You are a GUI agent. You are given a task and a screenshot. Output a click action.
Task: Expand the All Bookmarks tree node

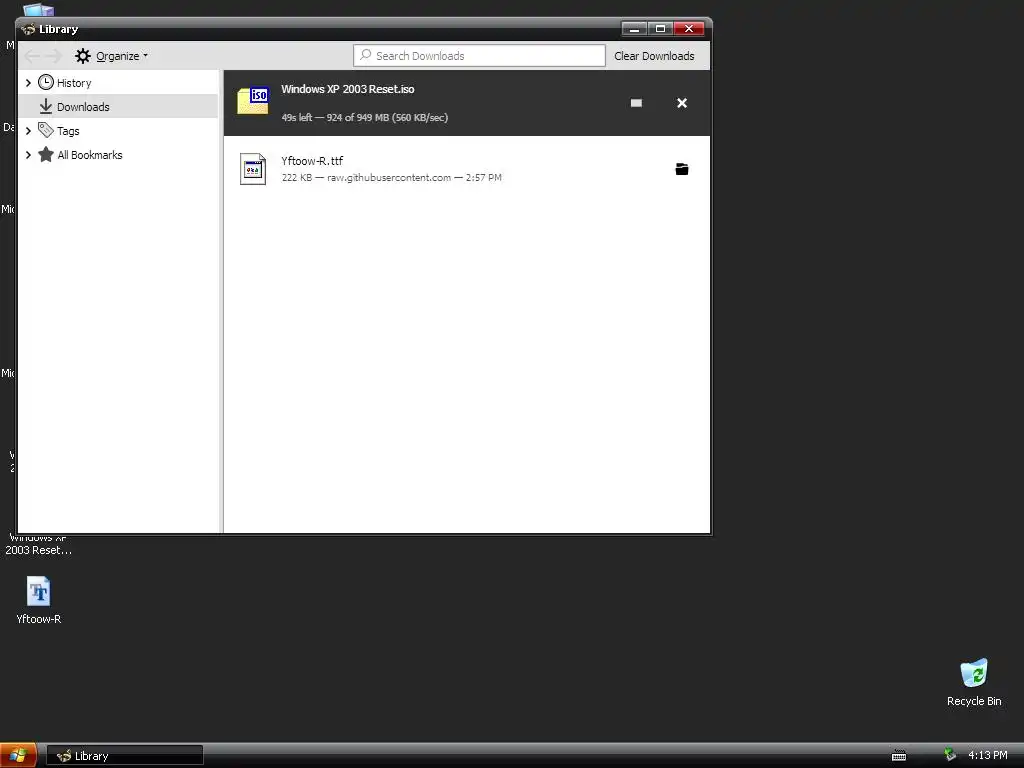[x=28, y=155]
